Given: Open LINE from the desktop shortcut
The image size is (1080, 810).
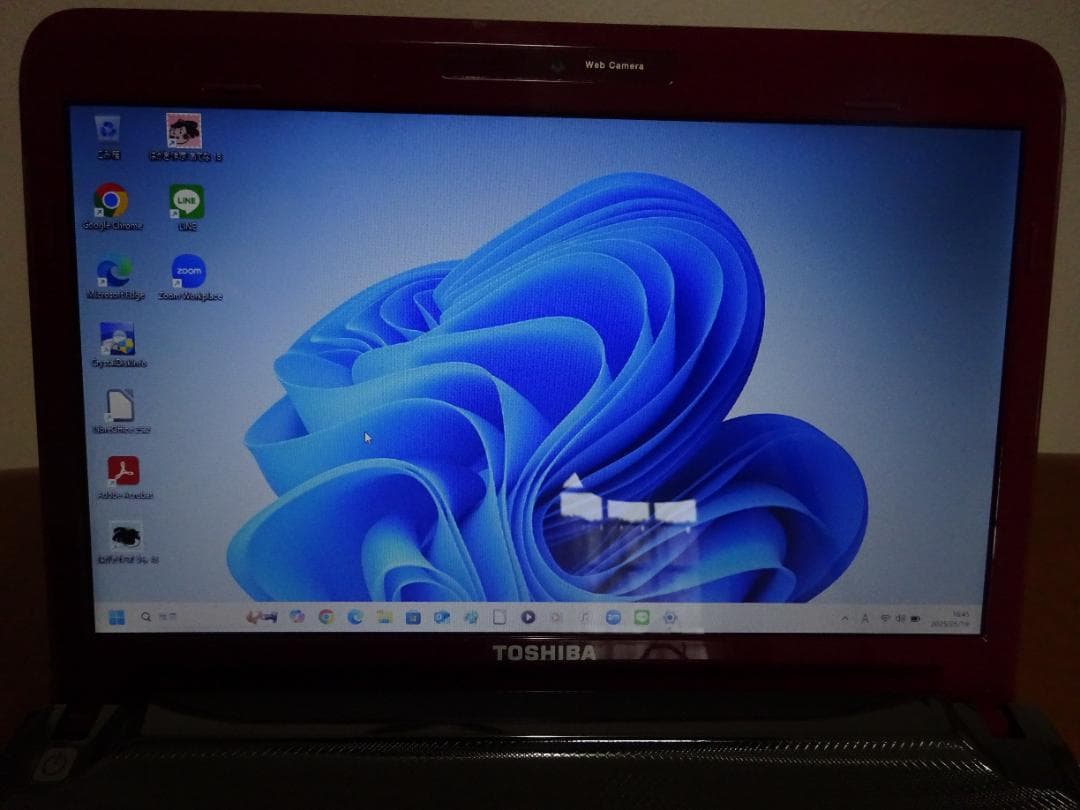Looking at the screenshot, I should pos(188,202).
